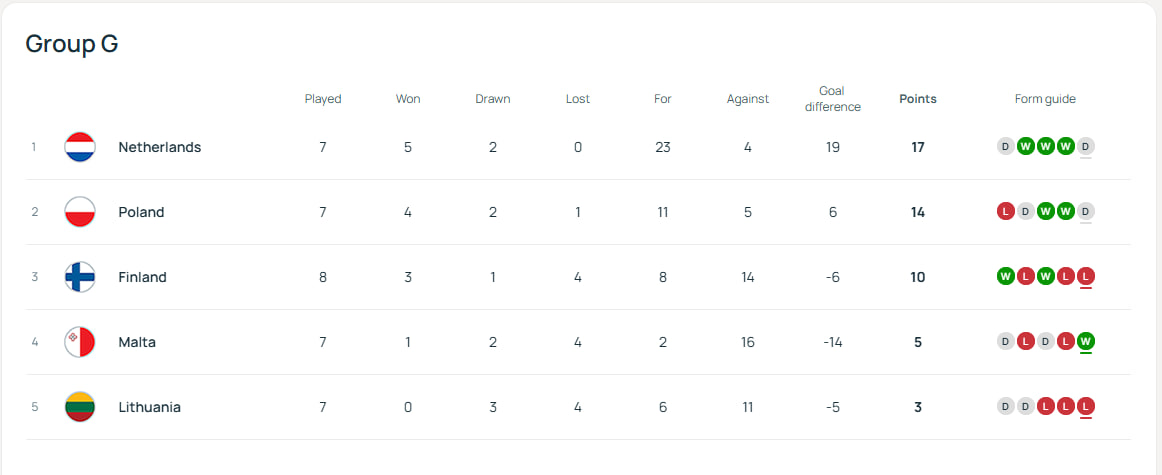Click the Finland flag icon

(x=80, y=277)
